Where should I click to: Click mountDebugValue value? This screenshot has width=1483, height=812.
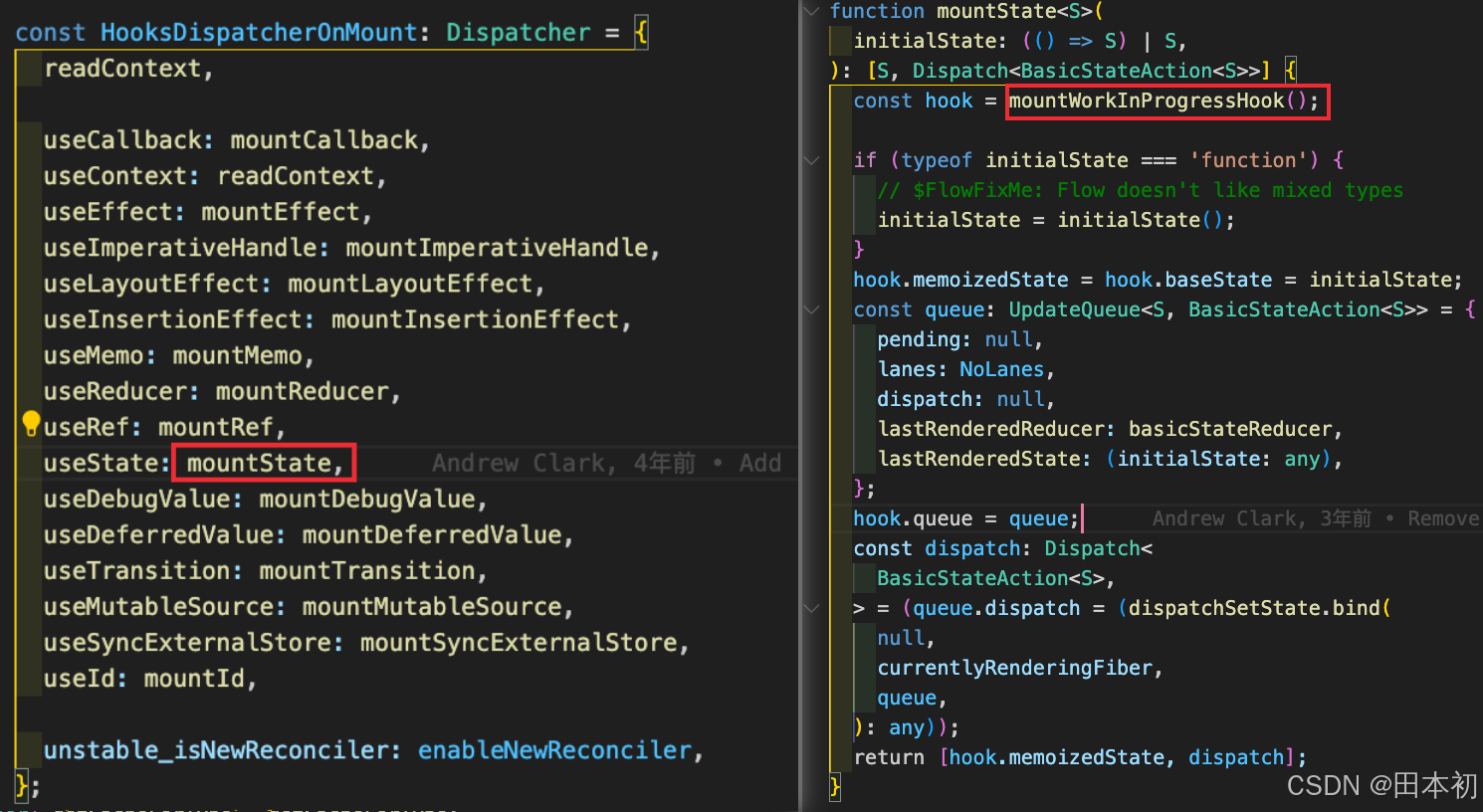click(366, 499)
